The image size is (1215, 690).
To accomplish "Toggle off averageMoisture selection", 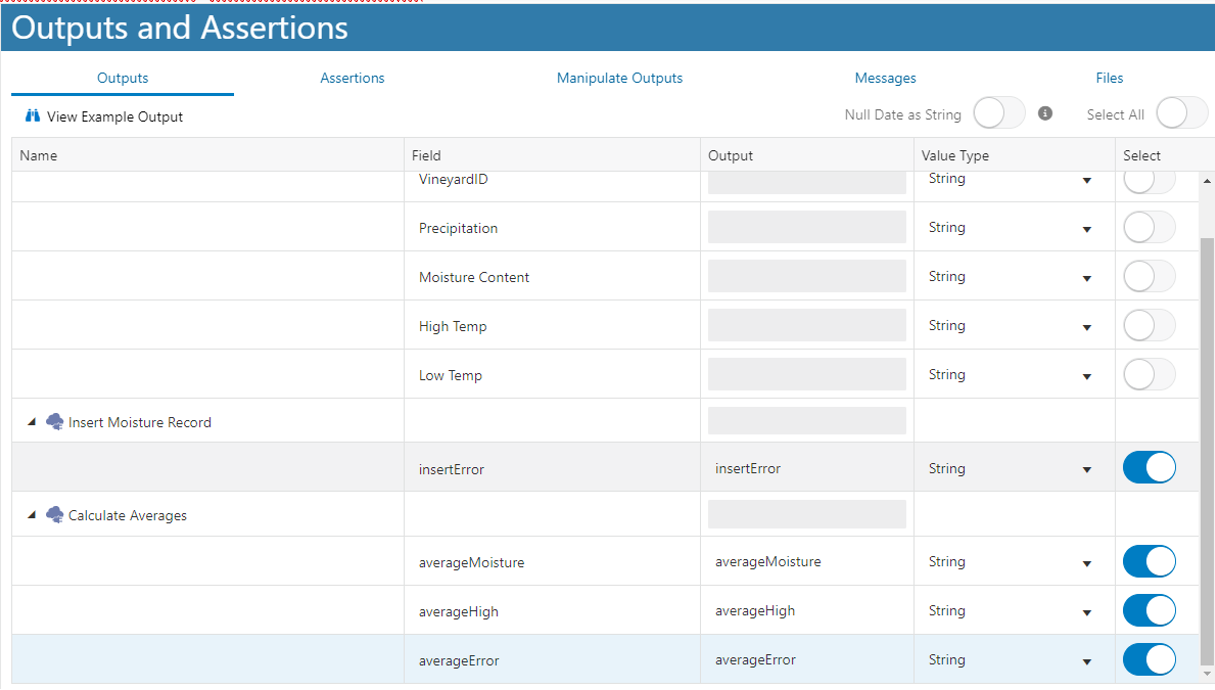I will click(1149, 562).
